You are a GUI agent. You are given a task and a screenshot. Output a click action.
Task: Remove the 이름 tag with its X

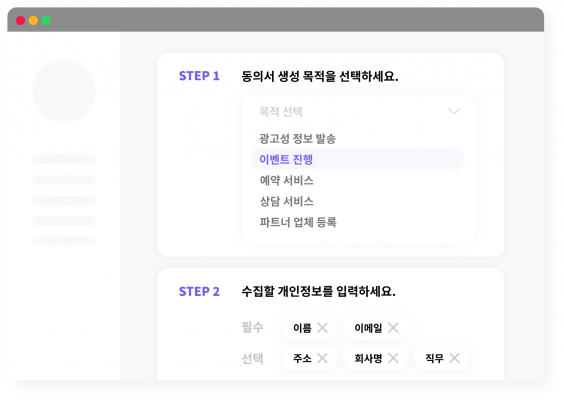point(322,328)
